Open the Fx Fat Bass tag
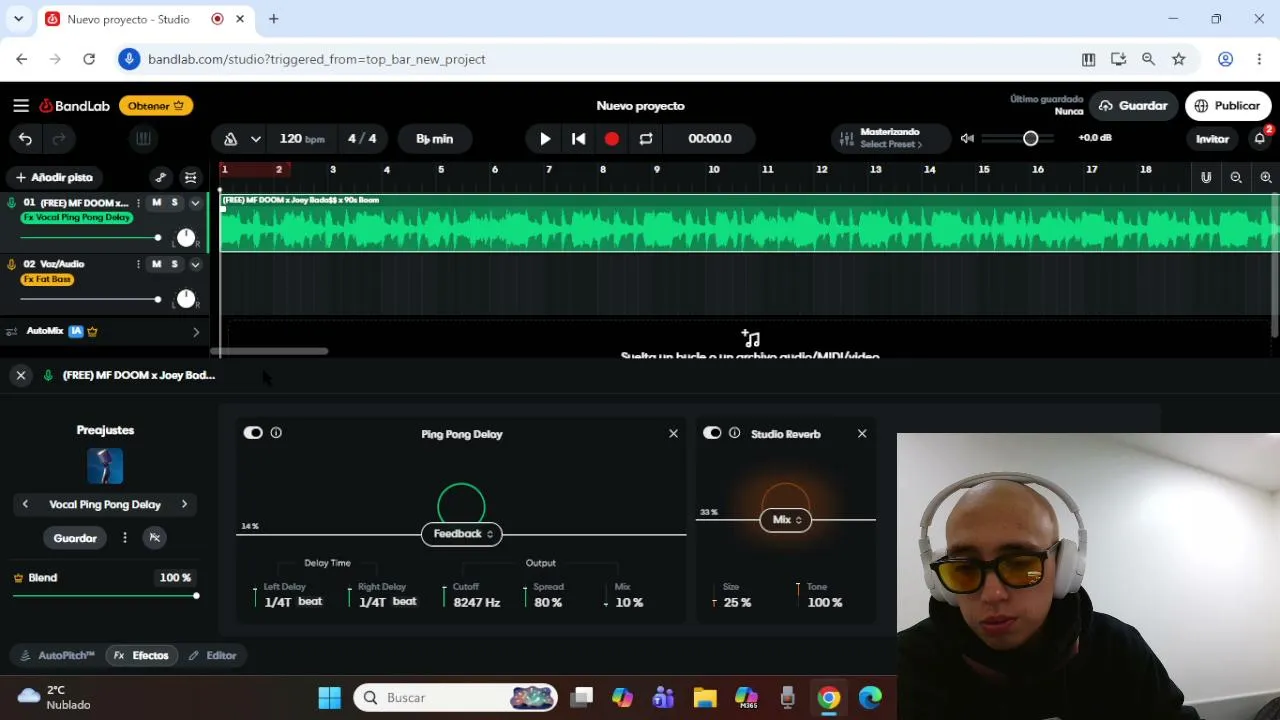The height and width of the screenshot is (720, 1280). [47, 279]
